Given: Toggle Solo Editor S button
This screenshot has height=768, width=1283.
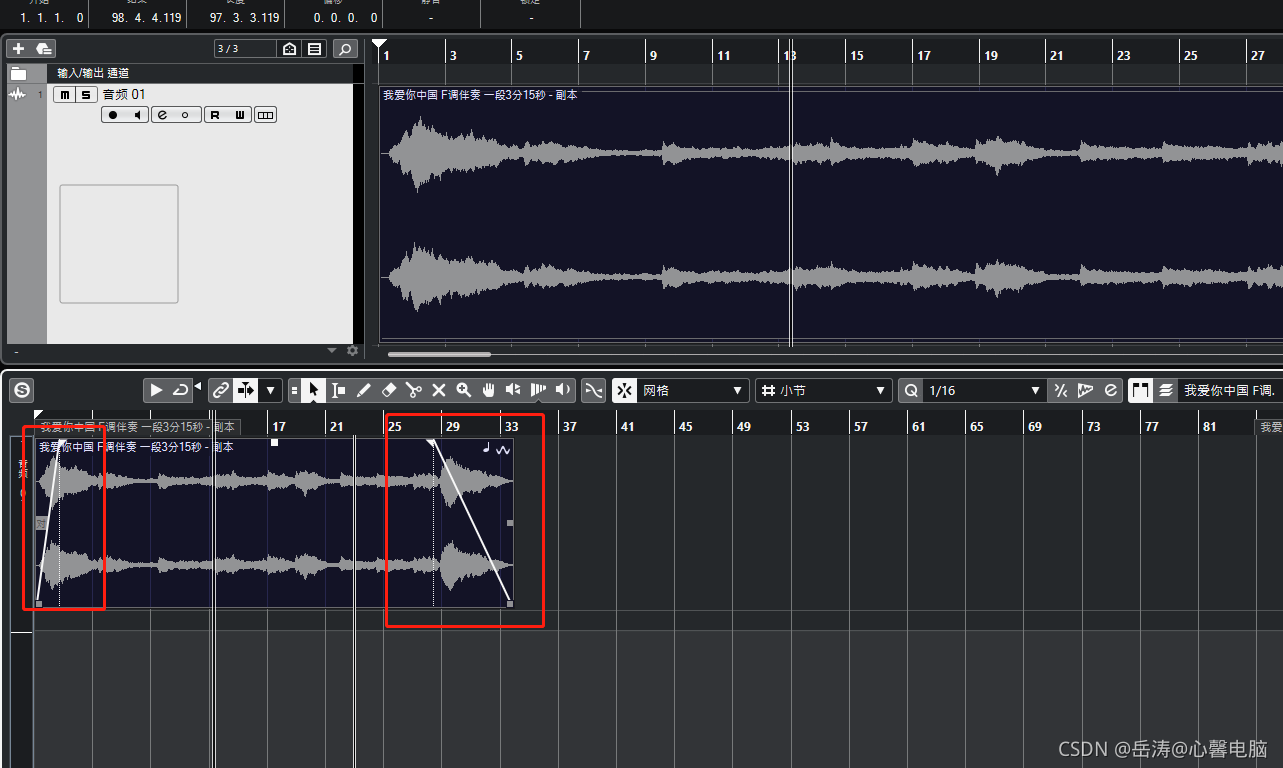Looking at the screenshot, I should click(x=20, y=390).
